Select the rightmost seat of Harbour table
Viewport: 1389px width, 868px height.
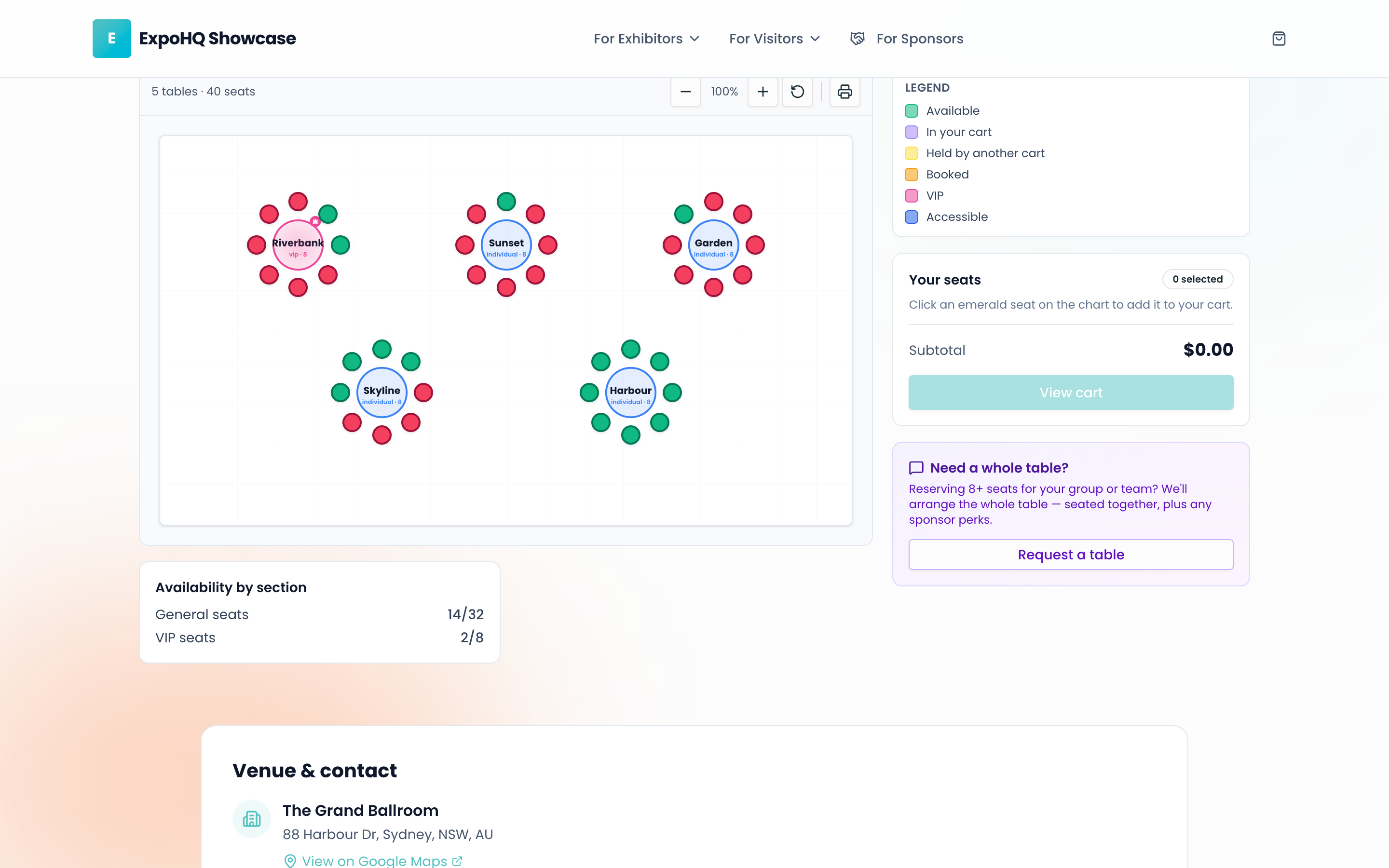pyautogui.click(x=672, y=393)
